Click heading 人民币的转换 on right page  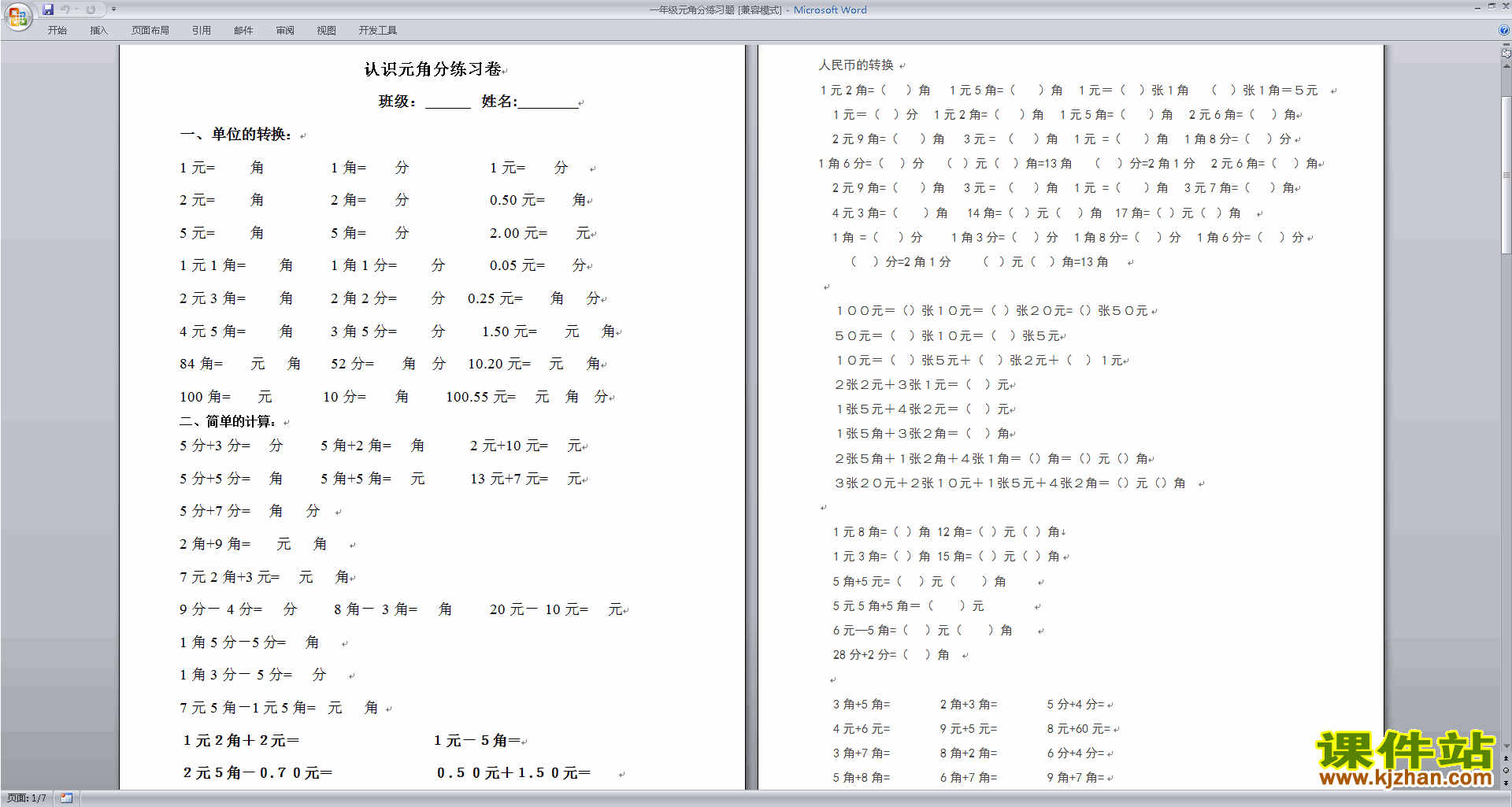point(856,65)
